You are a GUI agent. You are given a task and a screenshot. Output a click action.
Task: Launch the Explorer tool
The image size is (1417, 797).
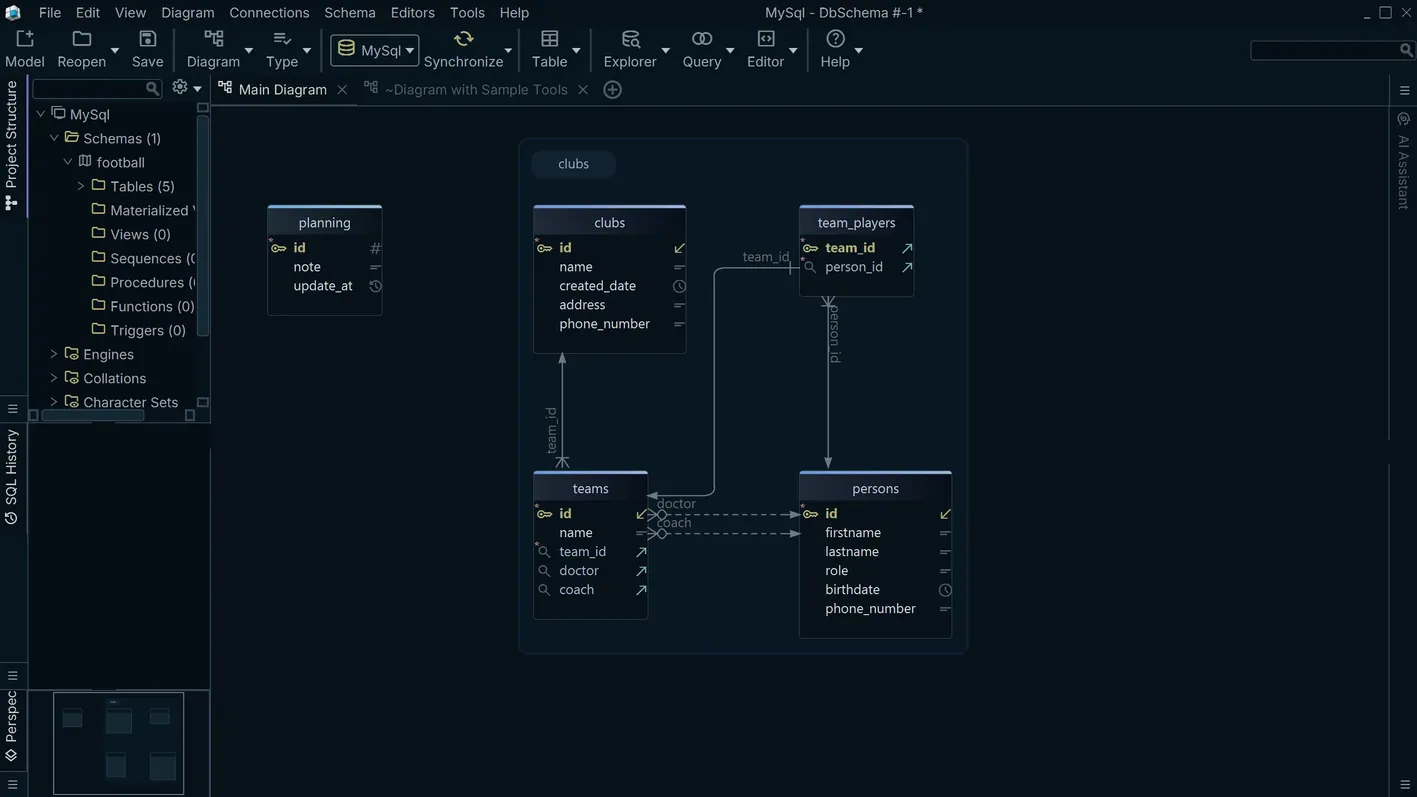(629, 45)
